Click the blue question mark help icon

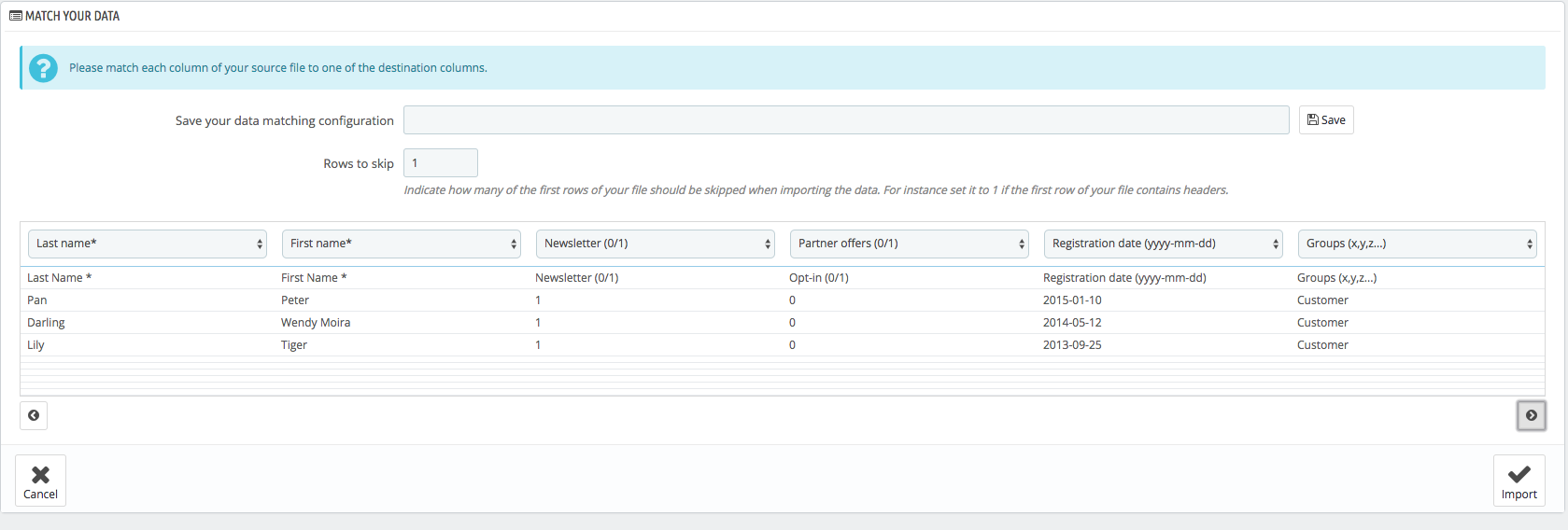pos(43,68)
